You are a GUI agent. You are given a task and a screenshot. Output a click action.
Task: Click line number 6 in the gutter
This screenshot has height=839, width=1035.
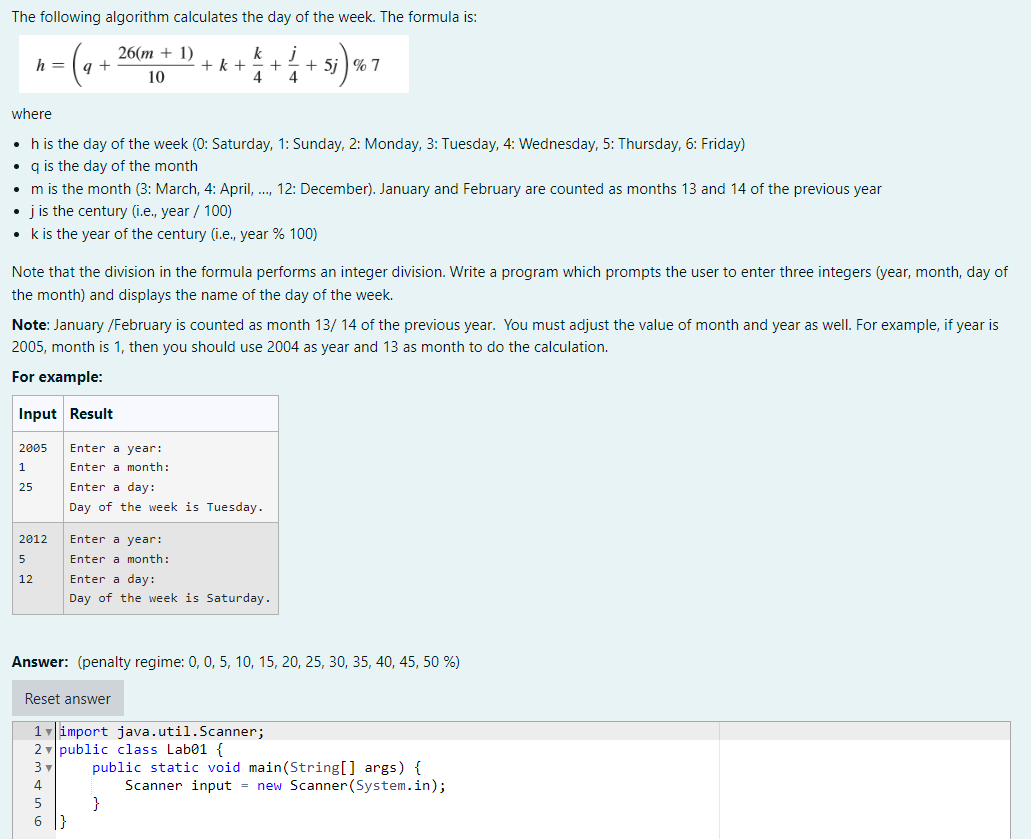[37, 821]
